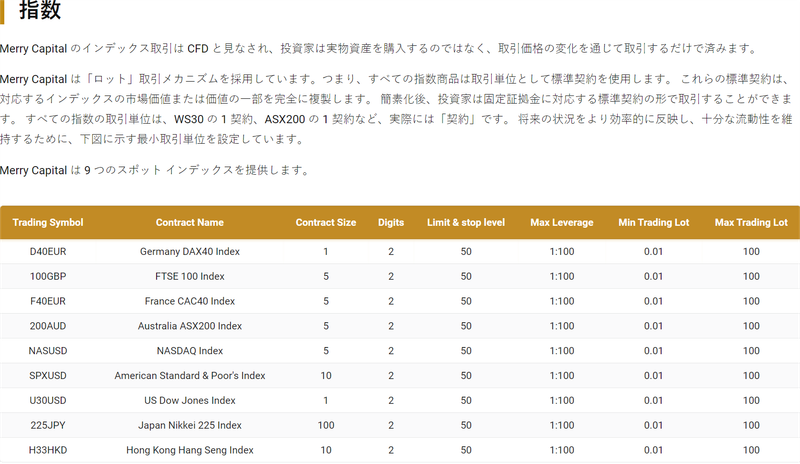Click the Limit & stop level header
Viewport: 800px width, 464px height.
[466, 223]
